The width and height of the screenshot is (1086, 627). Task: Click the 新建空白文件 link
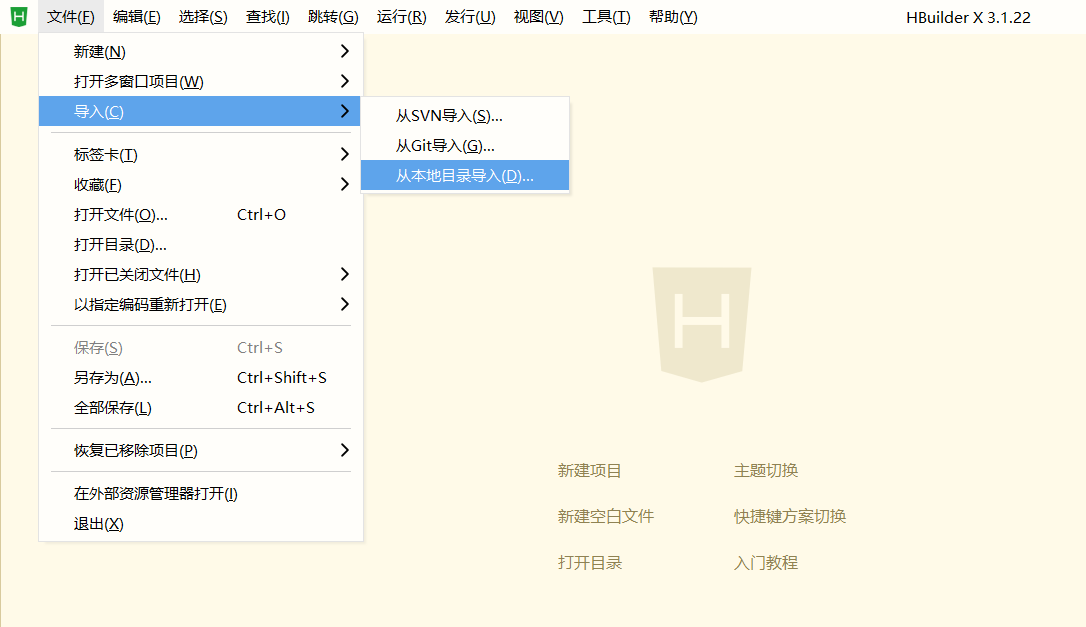point(606,516)
